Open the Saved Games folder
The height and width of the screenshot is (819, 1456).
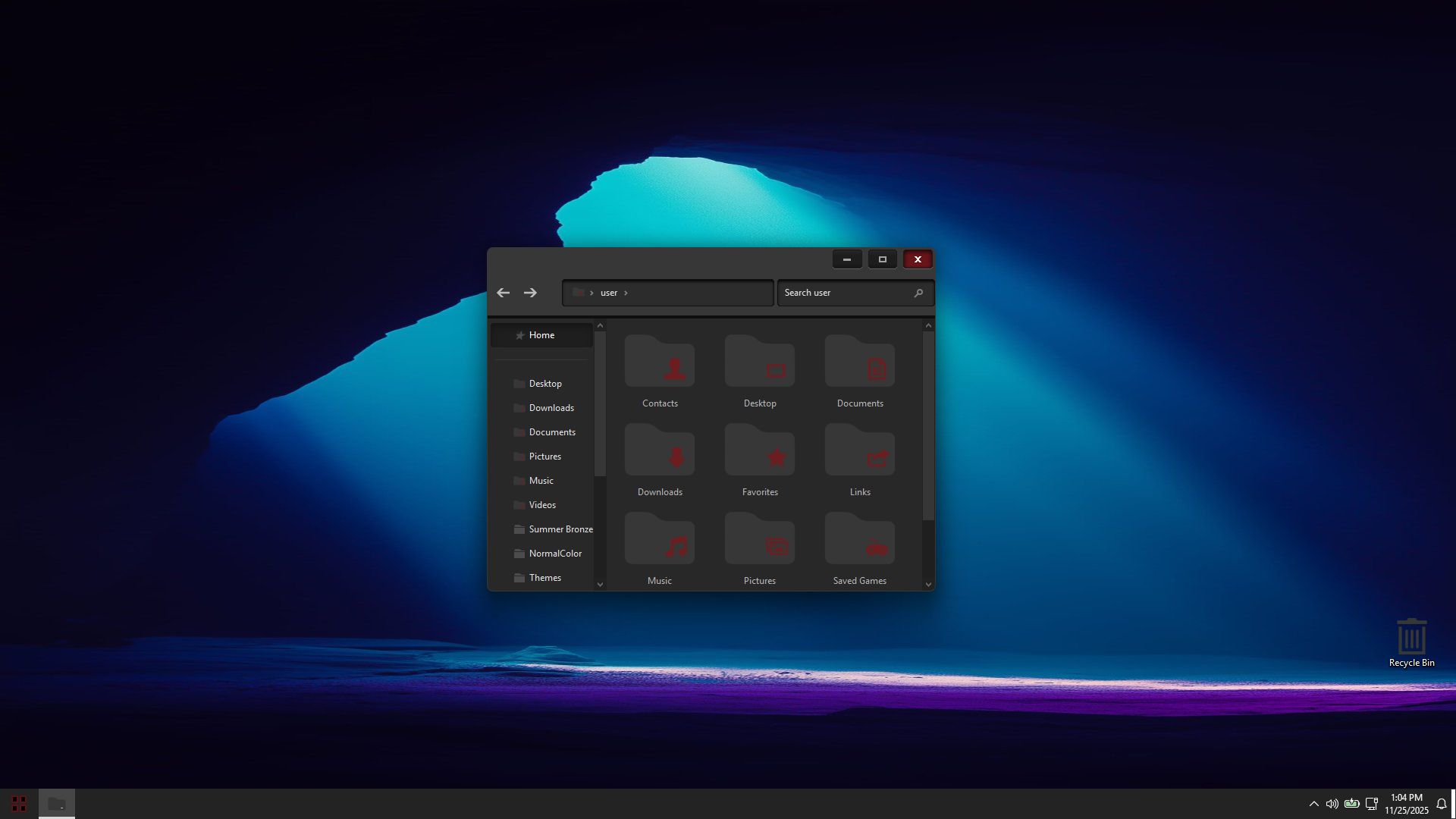point(859,540)
